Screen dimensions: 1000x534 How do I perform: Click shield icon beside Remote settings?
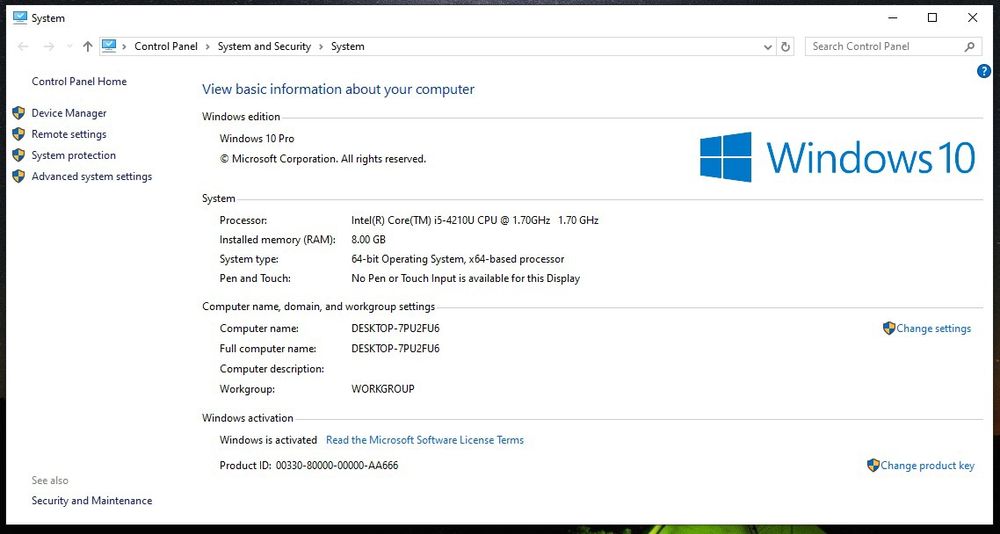[x=18, y=134]
